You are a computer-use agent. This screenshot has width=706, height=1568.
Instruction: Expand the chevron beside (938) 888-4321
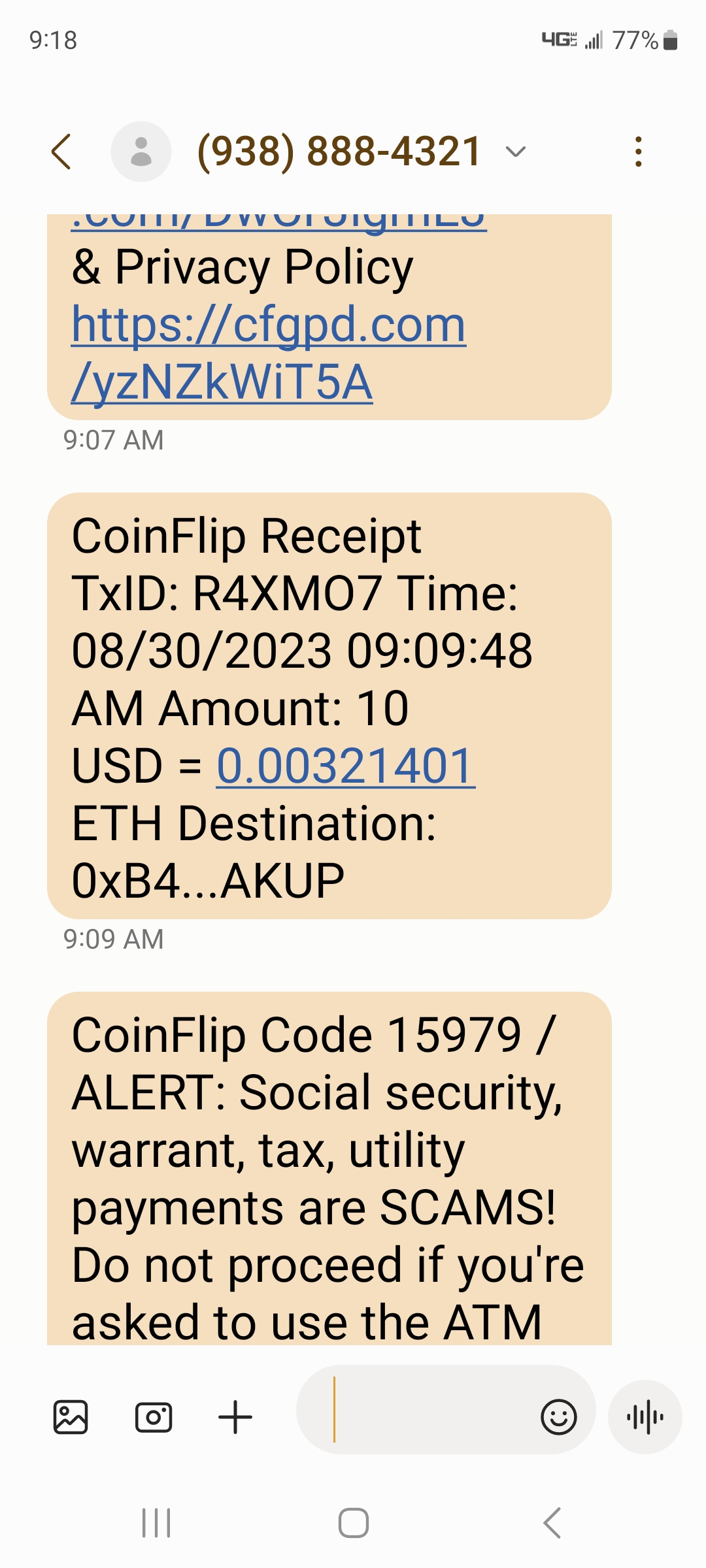pyautogui.click(x=516, y=152)
